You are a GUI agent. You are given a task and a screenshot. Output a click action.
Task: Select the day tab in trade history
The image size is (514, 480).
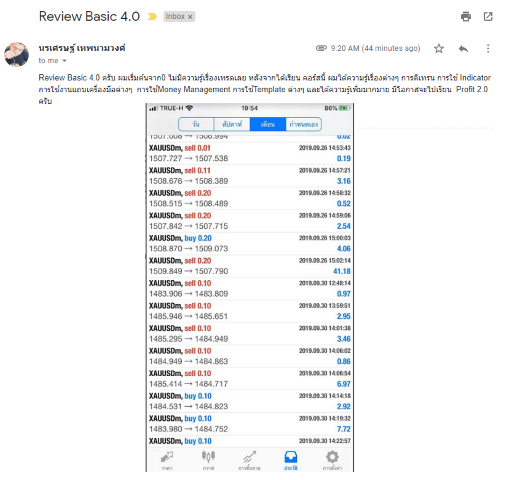pyautogui.click(x=196, y=124)
